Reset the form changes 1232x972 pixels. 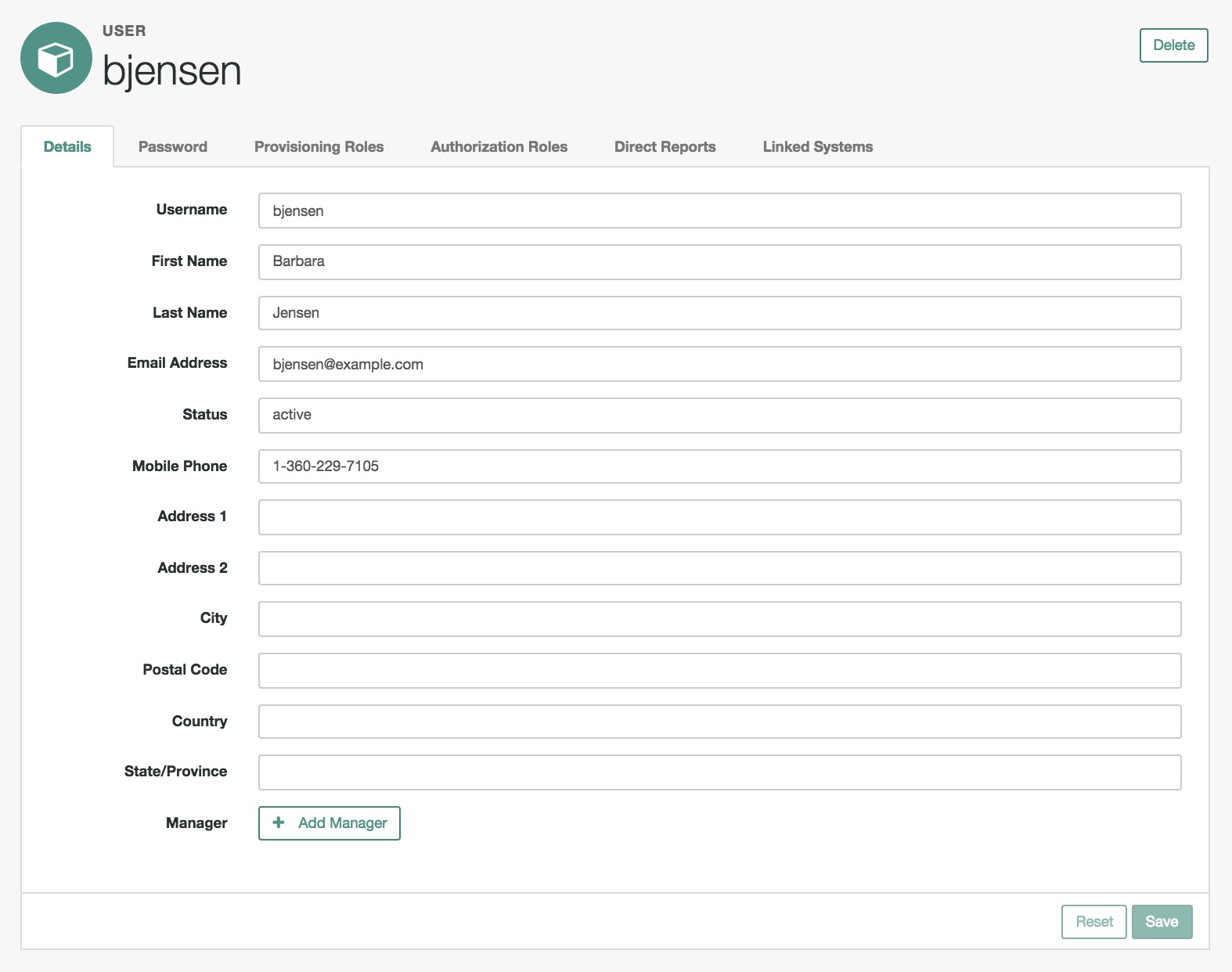pos(1093,922)
